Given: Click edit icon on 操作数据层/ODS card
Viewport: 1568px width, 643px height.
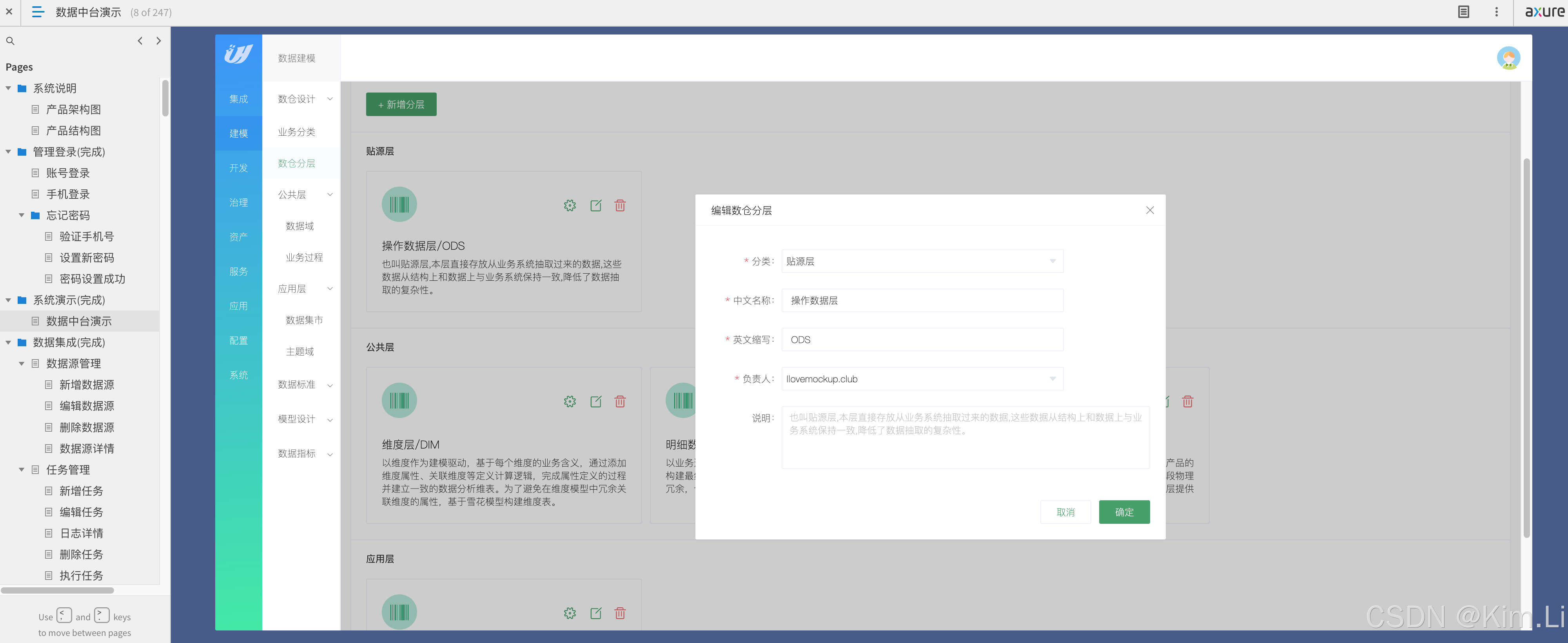Looking at the screenshot, I should click(x=596, y=206).
